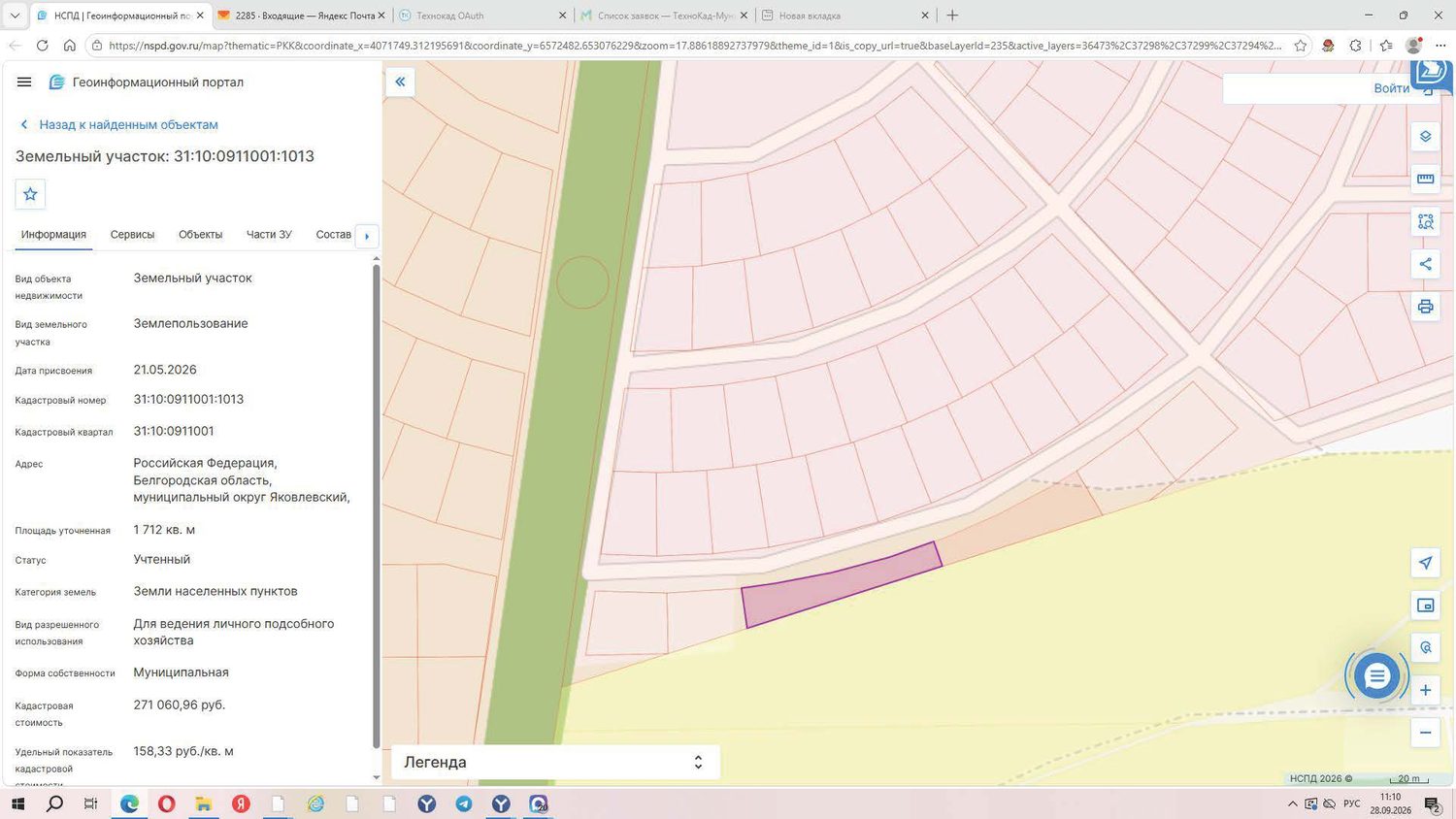Show more tabs via the right arrow next to Состав
This screenshot has height=819, width=1456.
pos(367,236)
